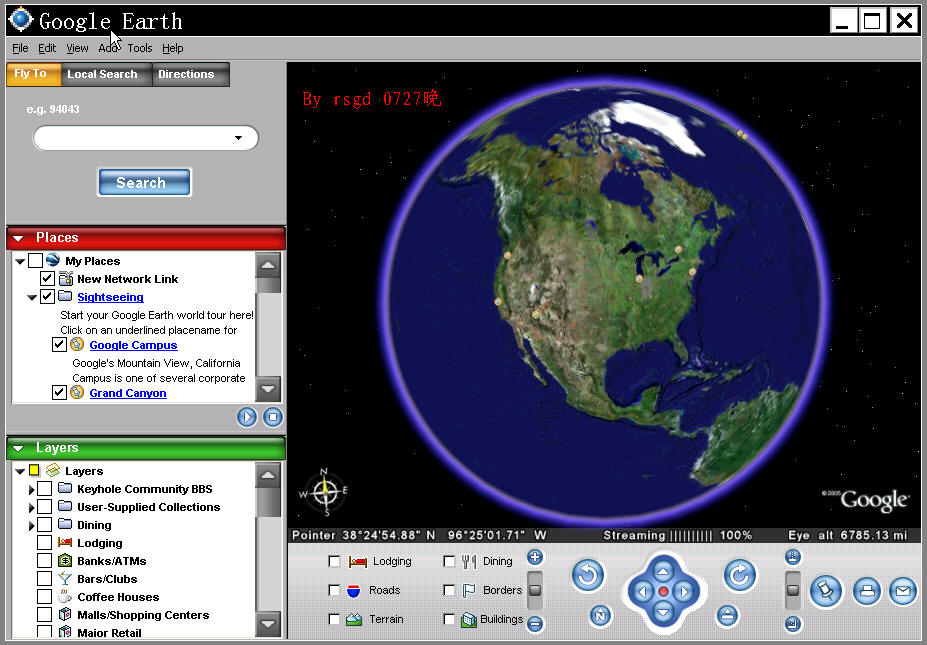
Task: Expand Keyhole Community BBS folder
Action: coord(31,490)
